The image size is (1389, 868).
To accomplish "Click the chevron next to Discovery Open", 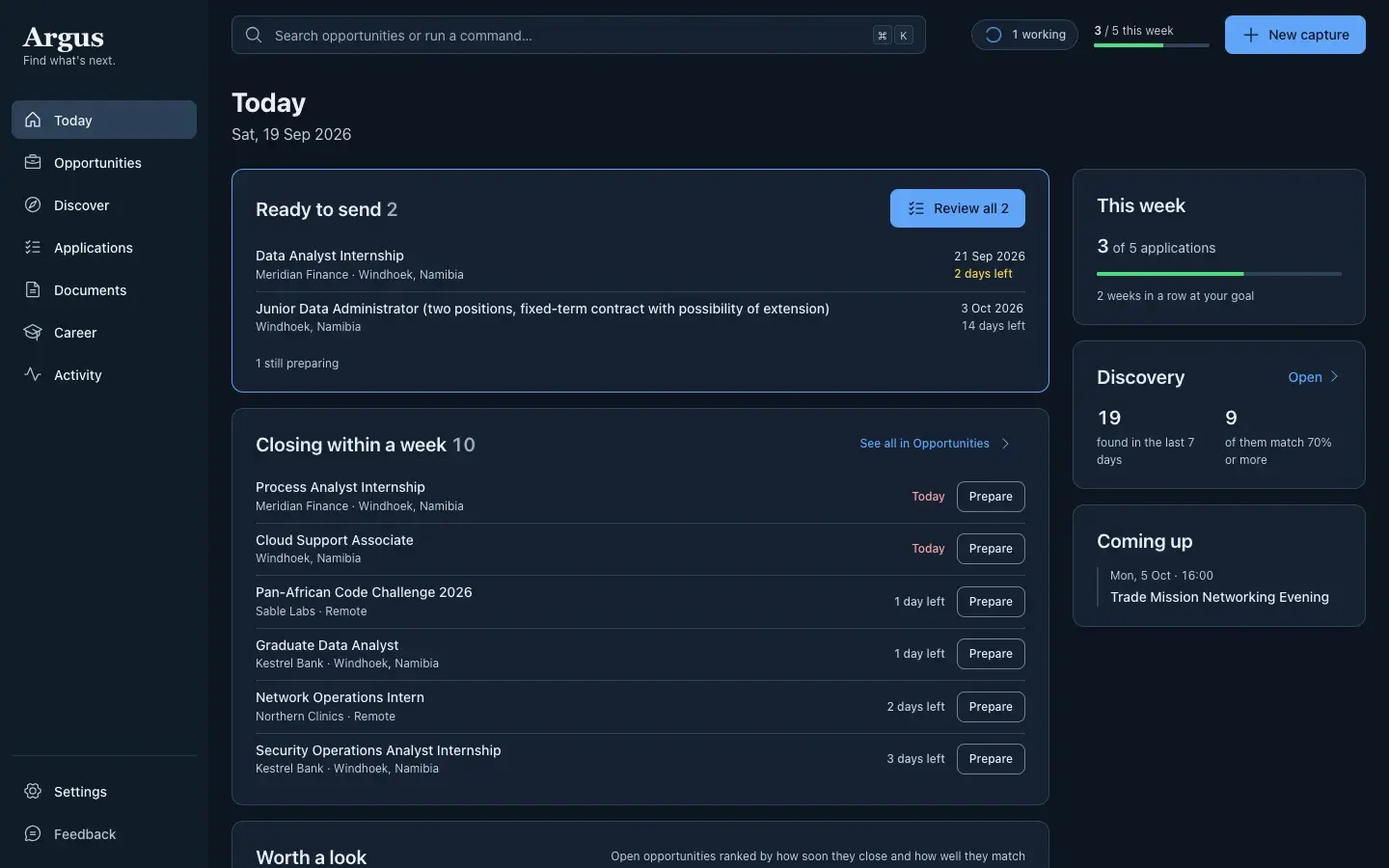I will pyautogui.click(x=1334, y=377).
